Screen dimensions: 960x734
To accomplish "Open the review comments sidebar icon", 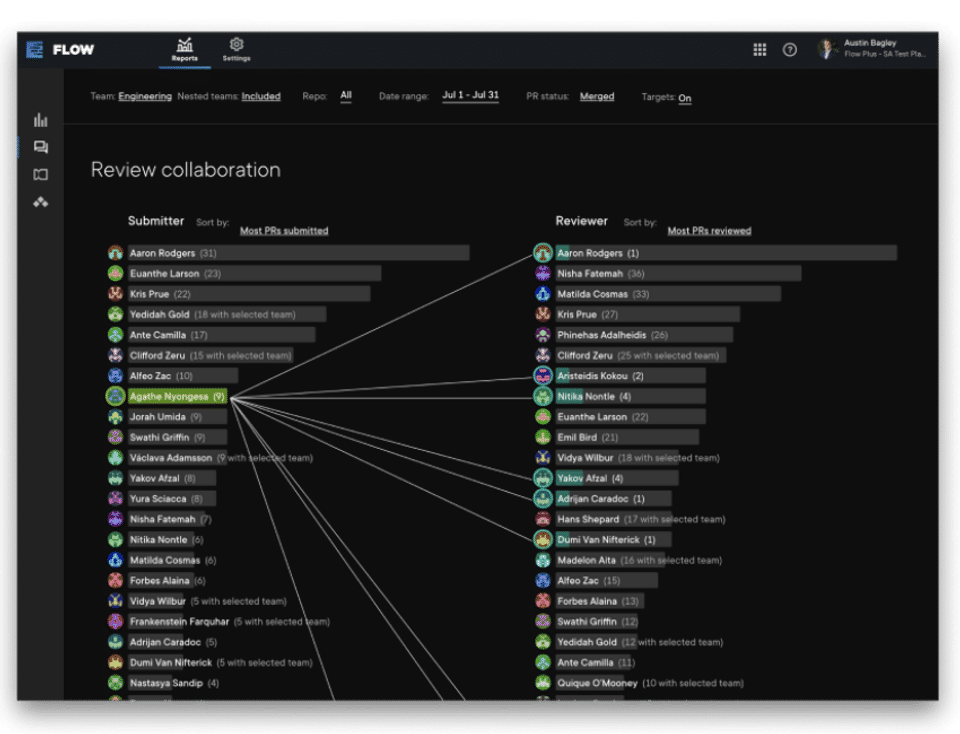I will tap(40, 147).
